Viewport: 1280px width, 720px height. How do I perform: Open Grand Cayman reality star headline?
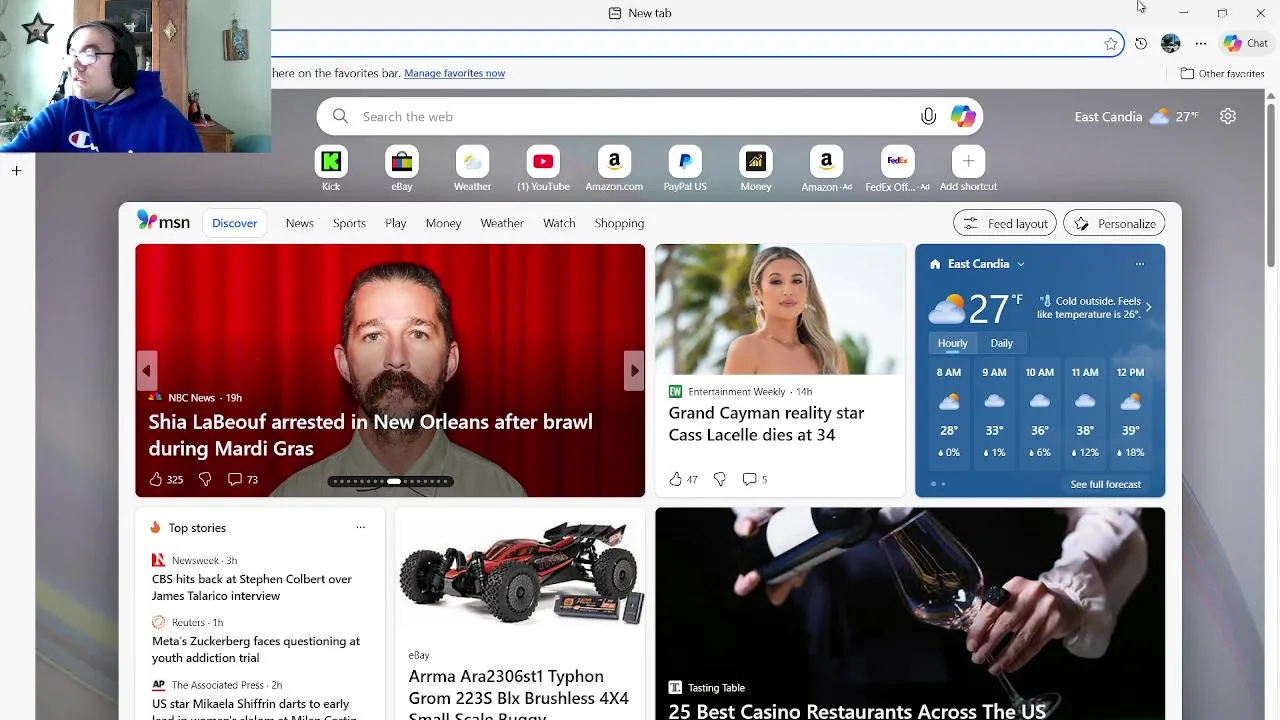(x=766, y=424)
